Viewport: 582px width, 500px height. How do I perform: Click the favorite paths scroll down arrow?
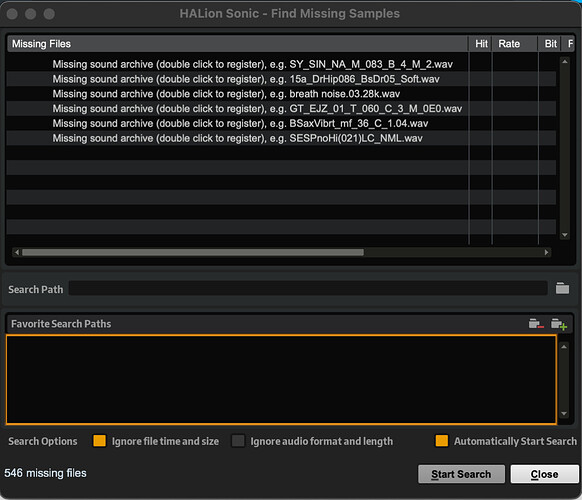tap(564, 414)
